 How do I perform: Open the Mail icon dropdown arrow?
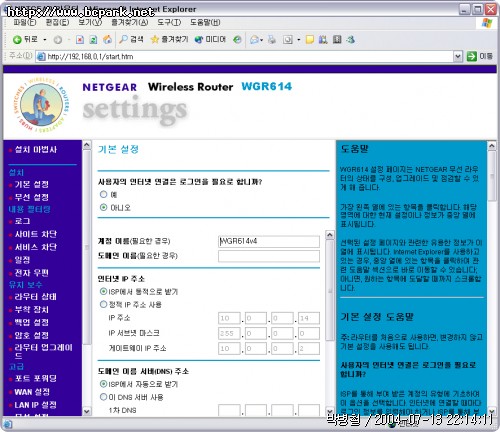(262, 40)
